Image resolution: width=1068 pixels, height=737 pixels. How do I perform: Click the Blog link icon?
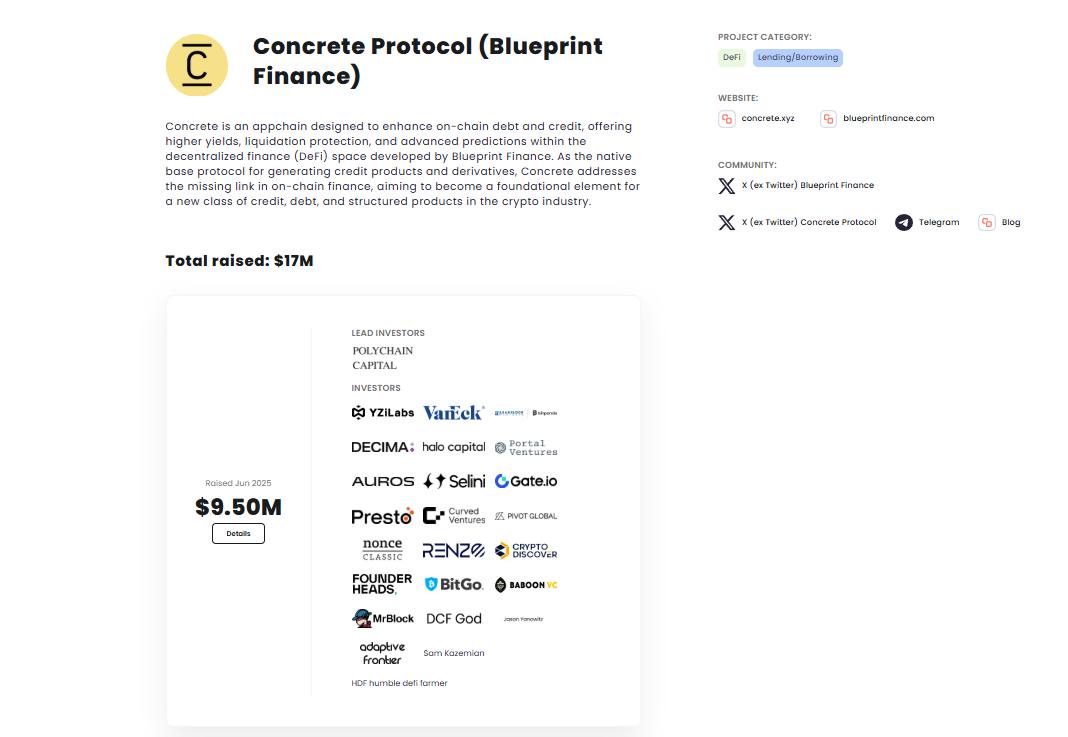coord(987,222)
